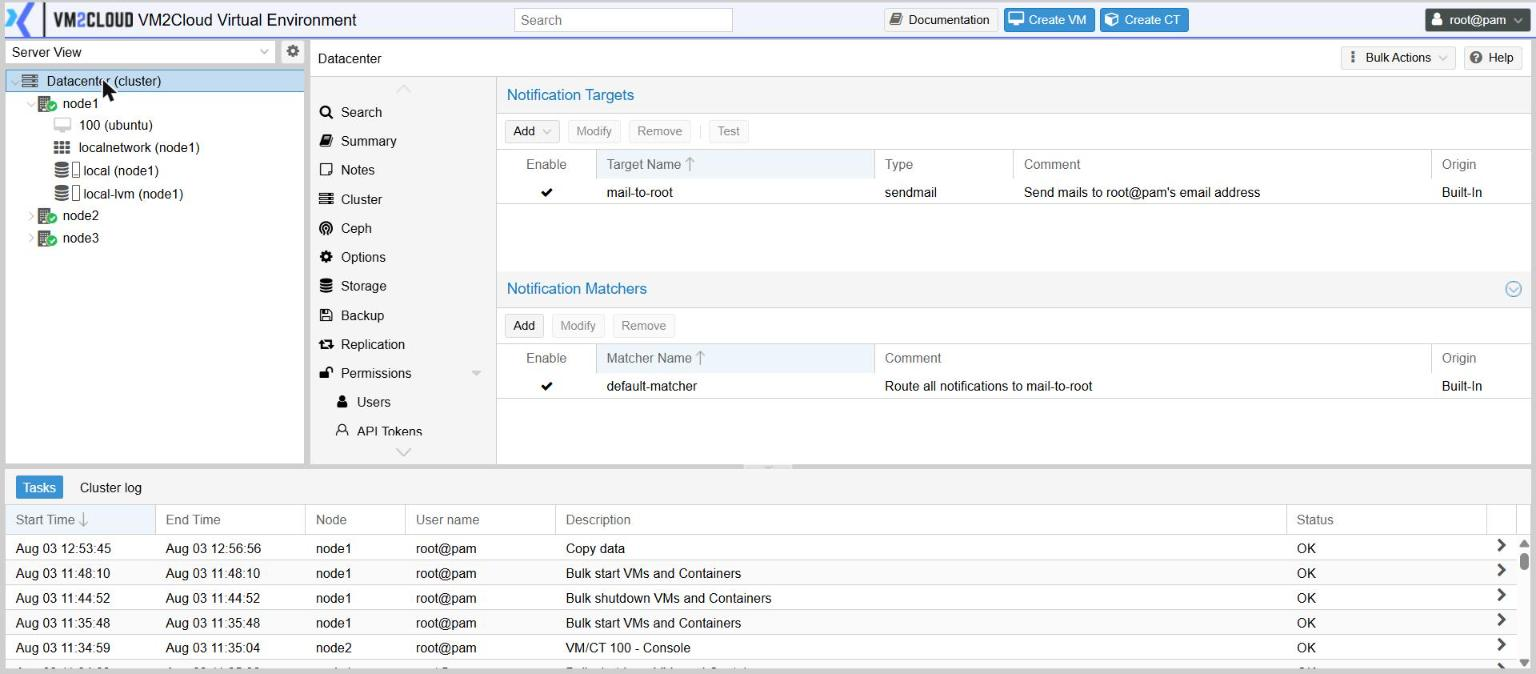The height and width of the screenshot is (674, 1536).
Task: Collapse the Permissions submenu arrow
Action: coord(476,373)
